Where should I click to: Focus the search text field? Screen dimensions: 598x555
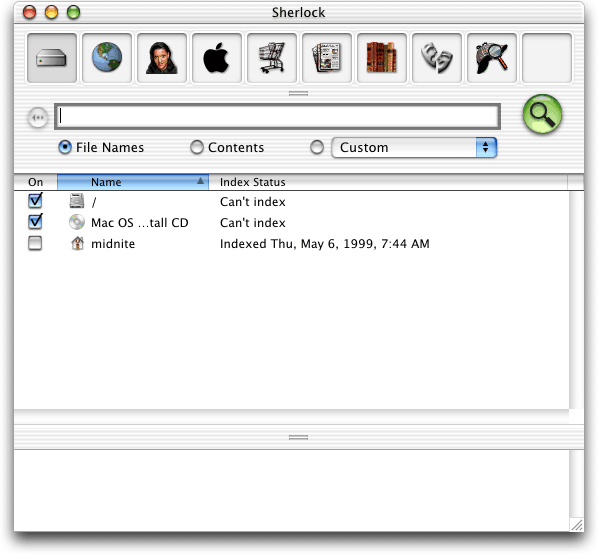[x=277, y=116]
